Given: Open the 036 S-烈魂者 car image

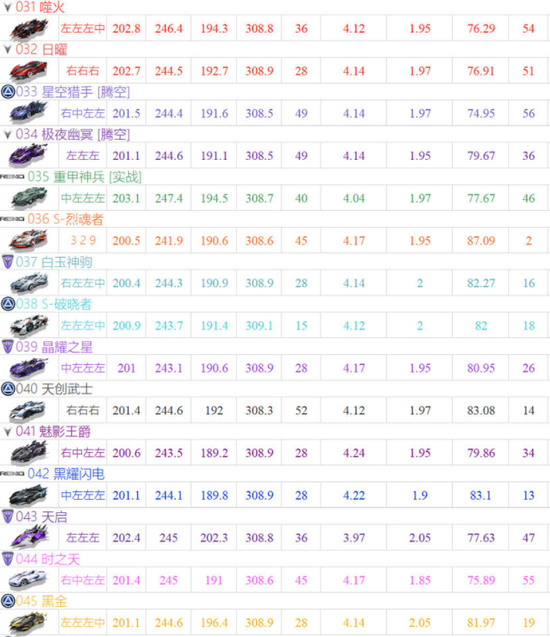Looking at the screenshot, I should [29, 240].
